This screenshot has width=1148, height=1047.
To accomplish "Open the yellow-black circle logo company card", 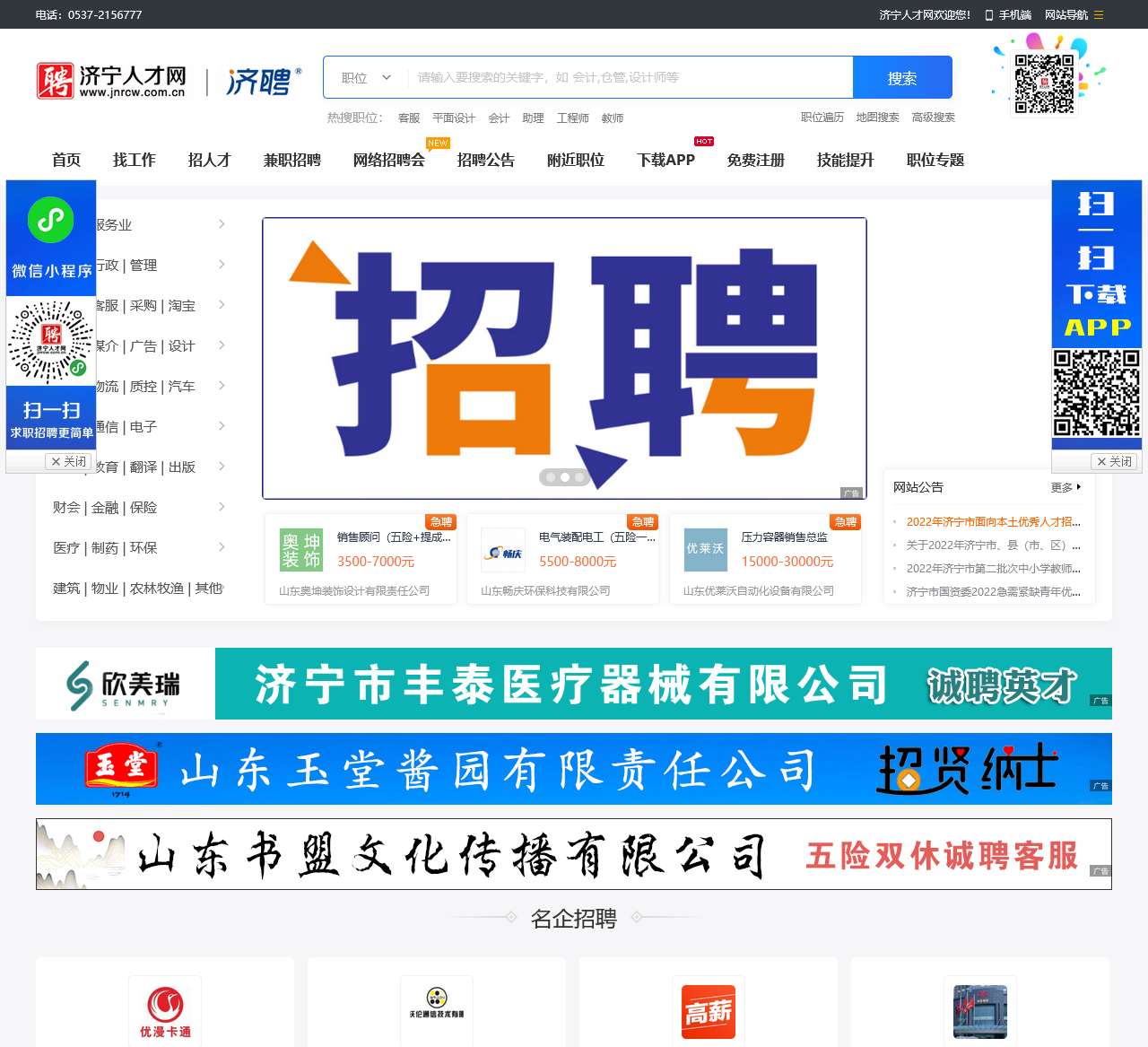I will click(437, 1011).
